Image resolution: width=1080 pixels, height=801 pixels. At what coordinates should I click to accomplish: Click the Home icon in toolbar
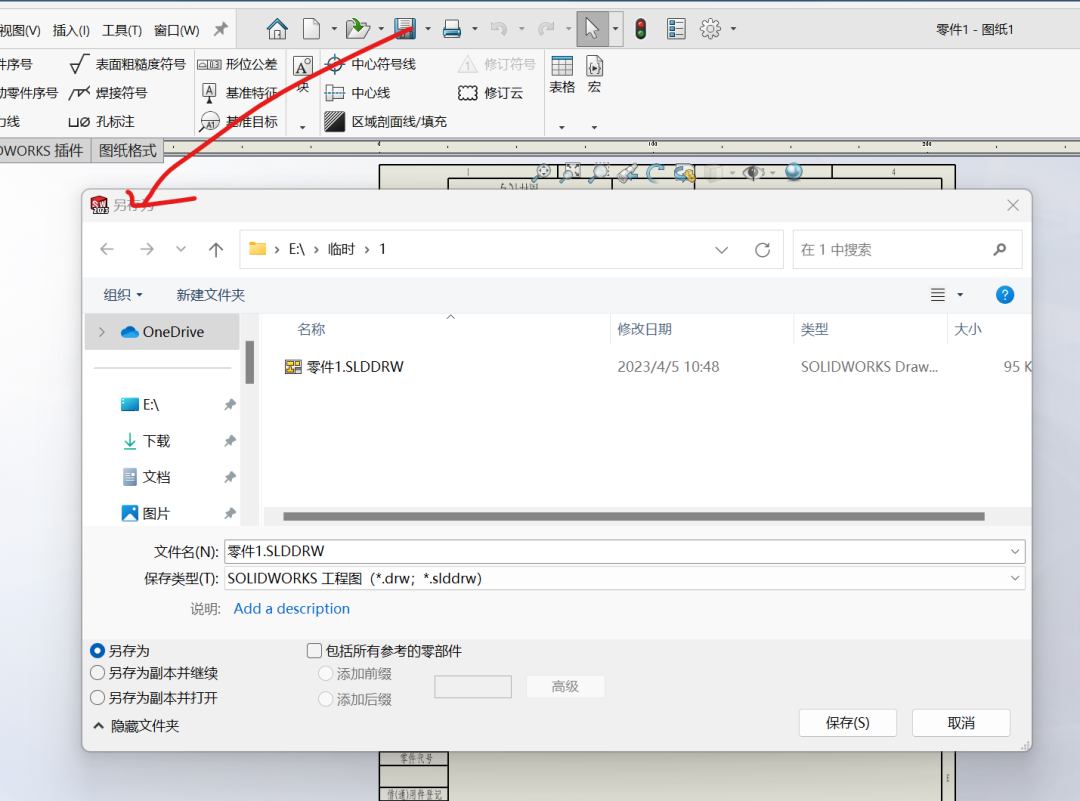click(277, 28)
